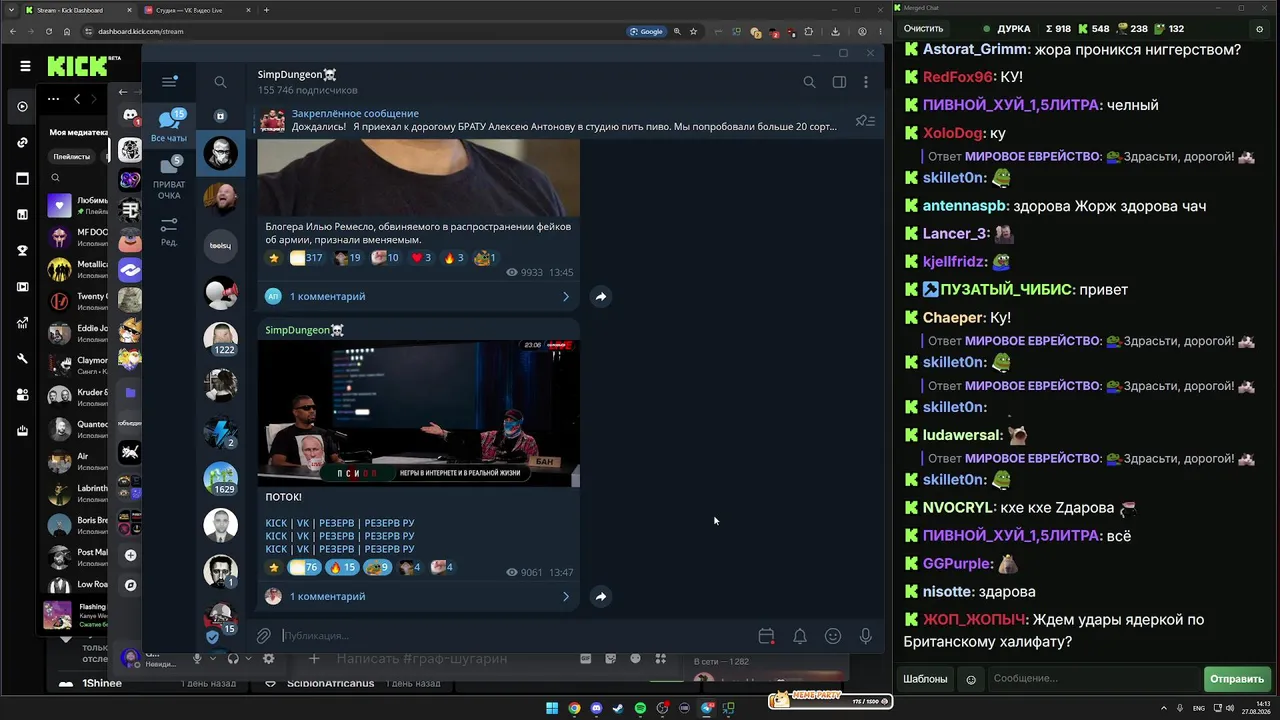Add star reaction to ПОТОК! post
Viewport: 1280px width, 720px height.
[274, 568]
